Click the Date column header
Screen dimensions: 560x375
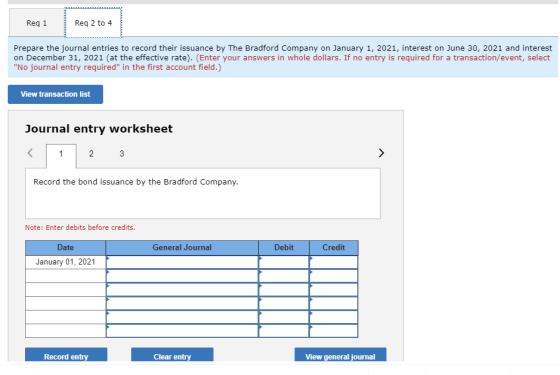(65, 248)
